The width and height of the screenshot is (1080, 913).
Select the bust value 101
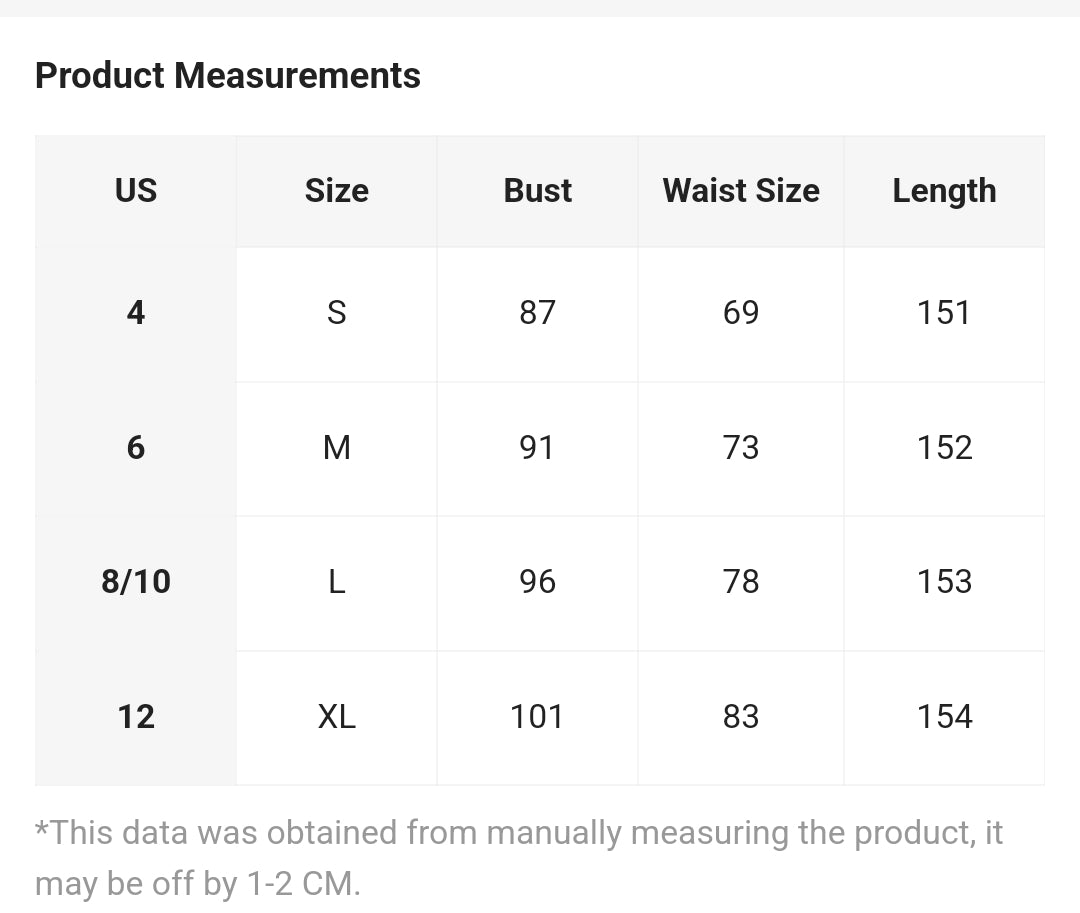537,717
